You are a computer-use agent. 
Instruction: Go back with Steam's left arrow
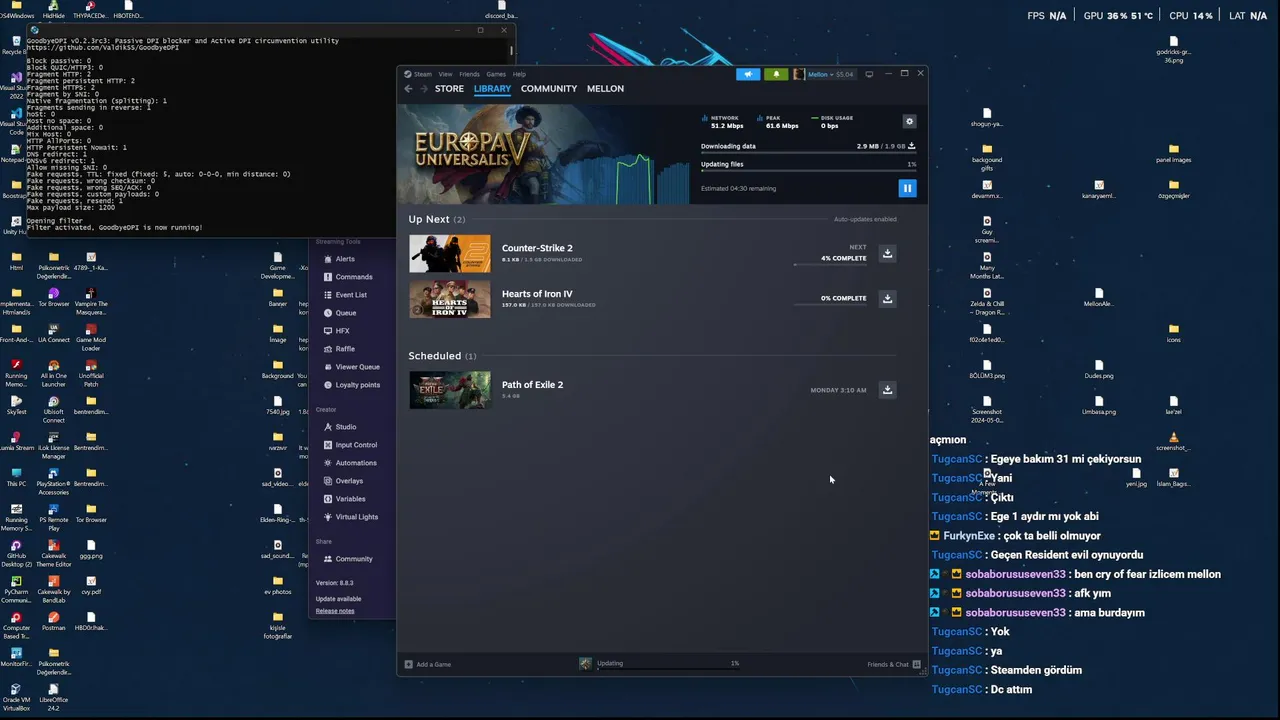pyautogui.click(x=408, y=89)
